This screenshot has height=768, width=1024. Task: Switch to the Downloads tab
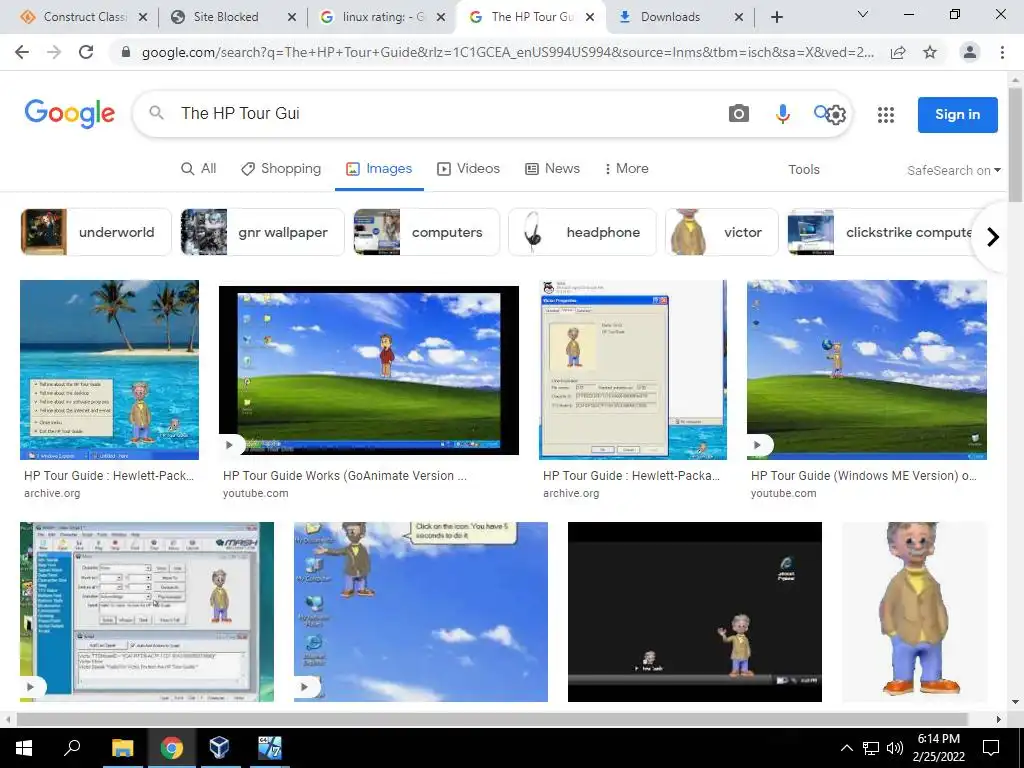670,17
